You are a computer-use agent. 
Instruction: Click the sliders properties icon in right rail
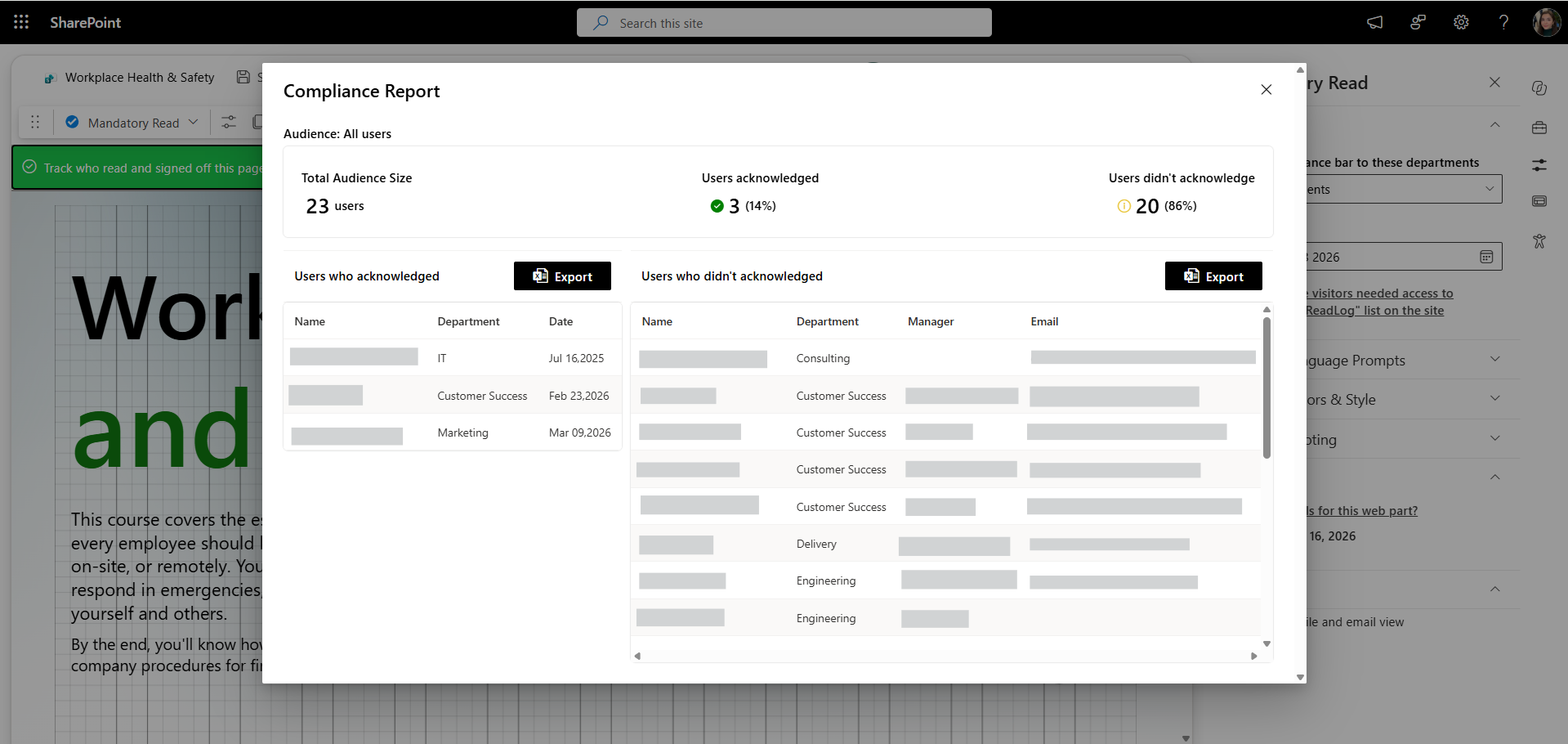coord(1539,165)
